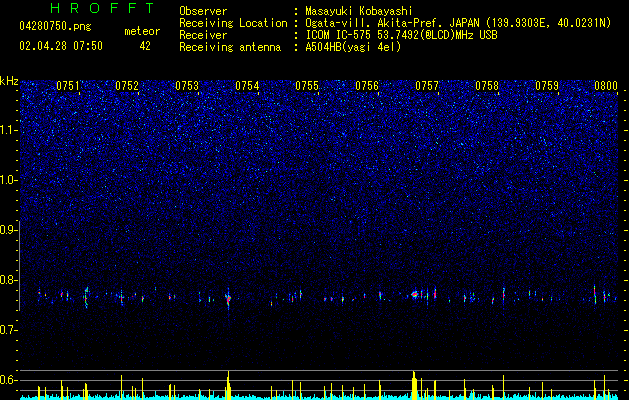Image resolution: width=629 pixels, height=400 pixels.
Task: Click the 0759 time marker
Action: click(547, 86)
